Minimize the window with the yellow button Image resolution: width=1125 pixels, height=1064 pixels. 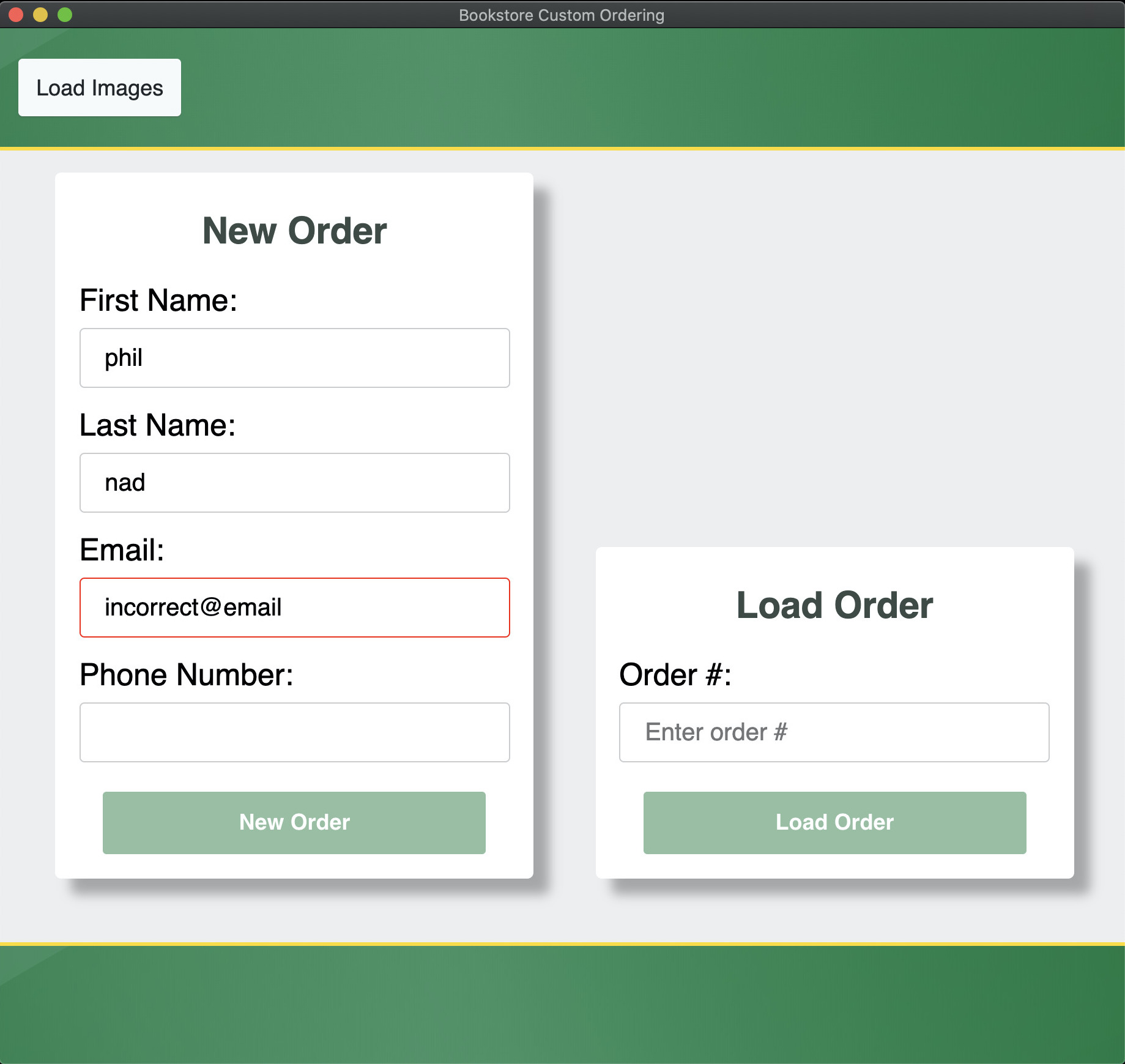pos(40,15)
